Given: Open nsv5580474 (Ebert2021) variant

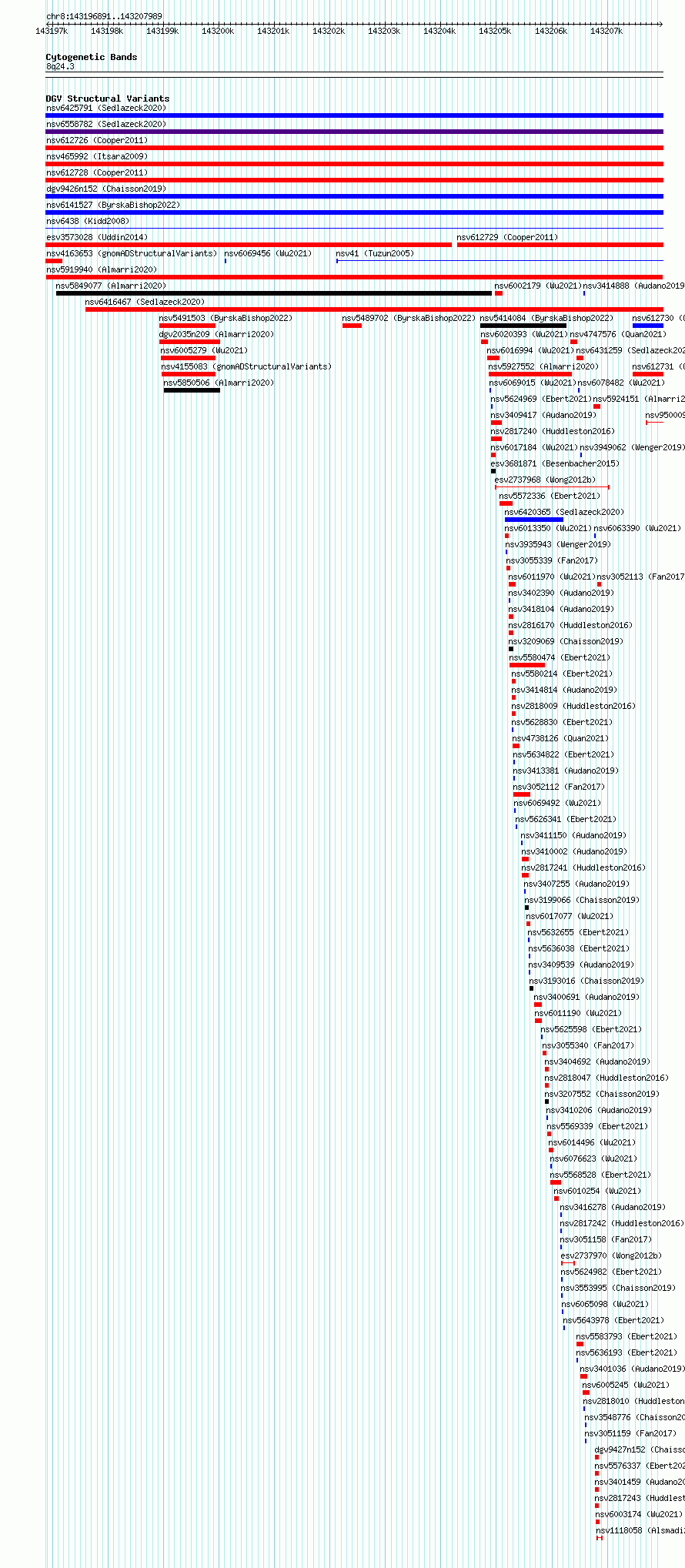Looking at the screenshot, I should [560, 657].
